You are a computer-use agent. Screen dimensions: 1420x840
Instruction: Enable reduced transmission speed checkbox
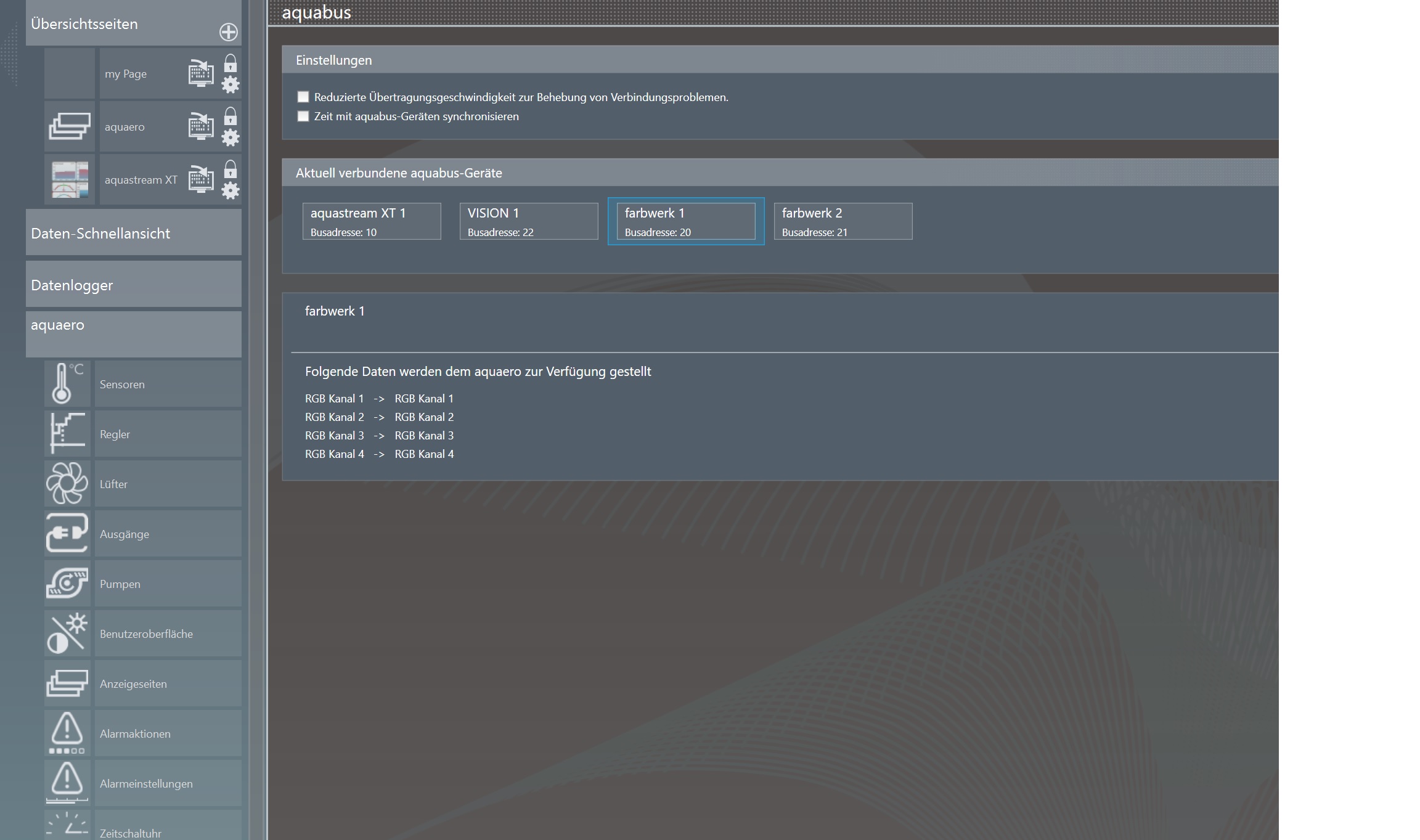[x=303, y=97]
